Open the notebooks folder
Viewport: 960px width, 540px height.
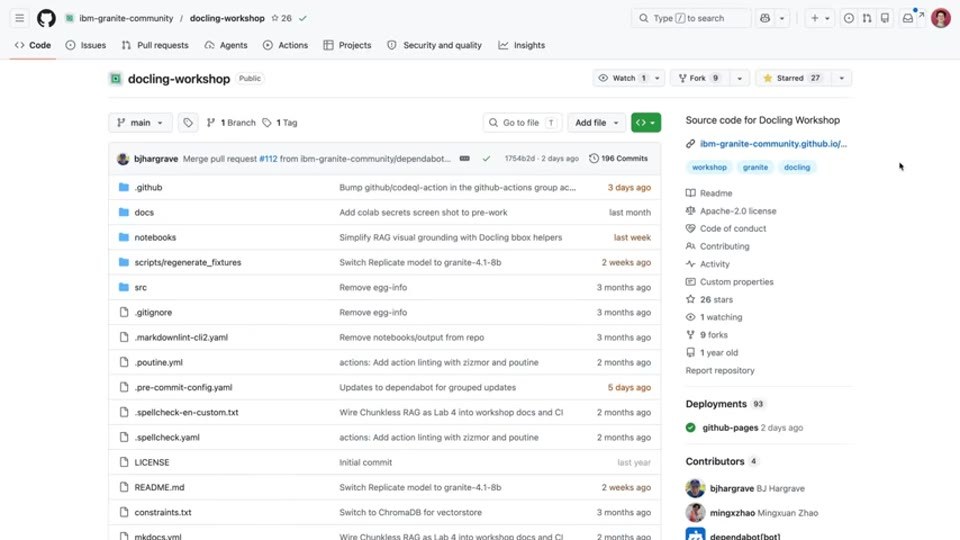[x=155, y=238]
